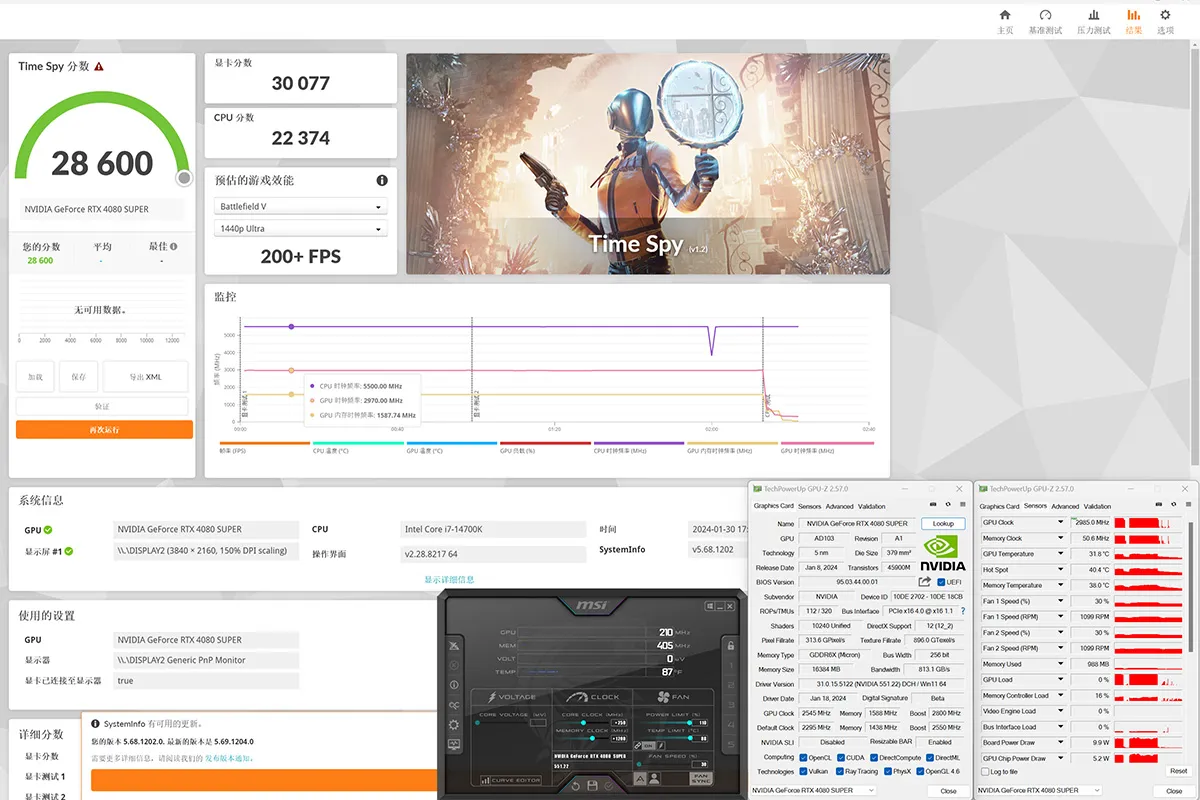Click the Export XML (导出 XML) button
1200x800 pixels.
(x=145, y=377)
